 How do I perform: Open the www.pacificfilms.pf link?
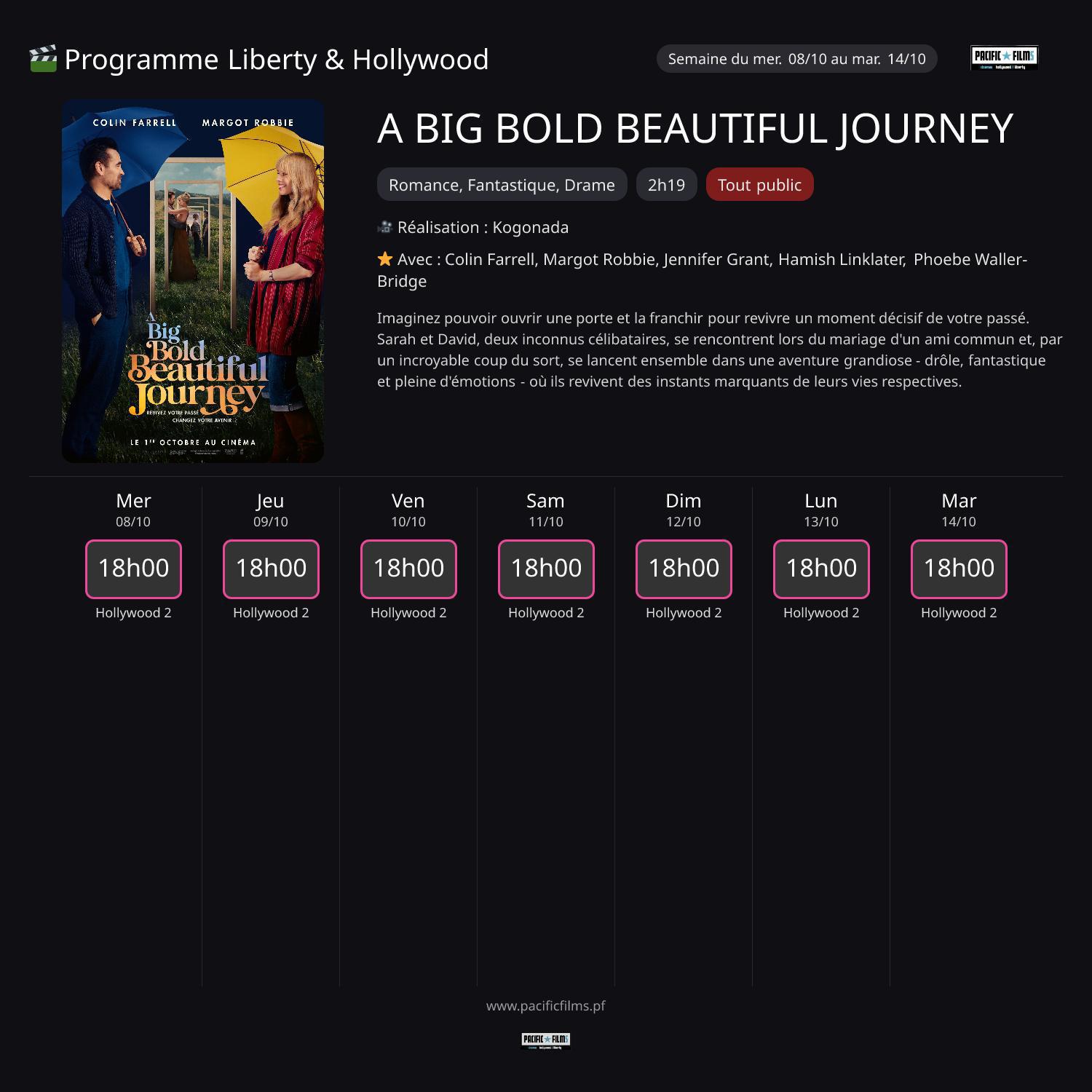(x=545, y=1006)
